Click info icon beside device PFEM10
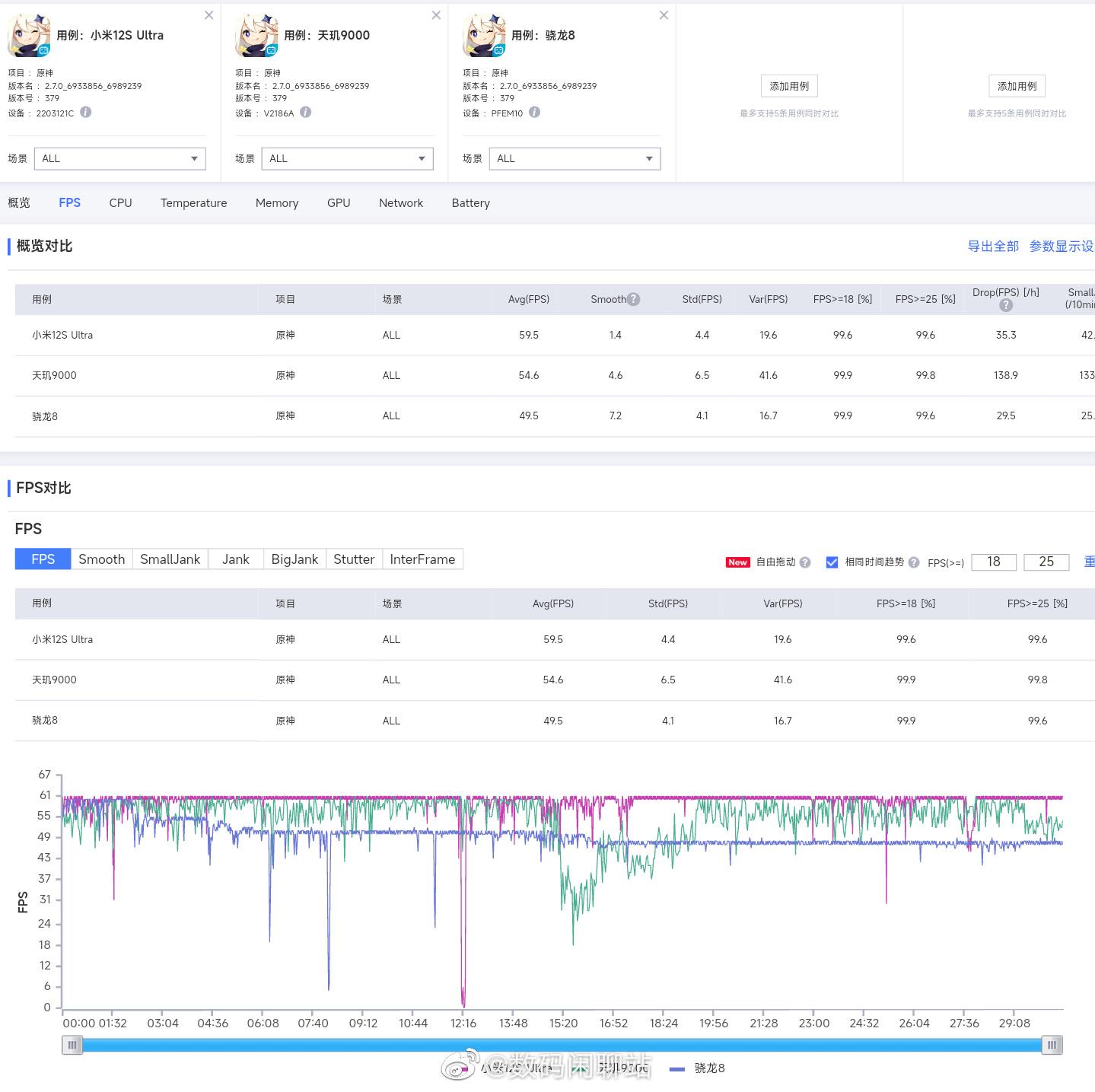Screen dimensions: 1095x1092 click(x=534, y=112)
